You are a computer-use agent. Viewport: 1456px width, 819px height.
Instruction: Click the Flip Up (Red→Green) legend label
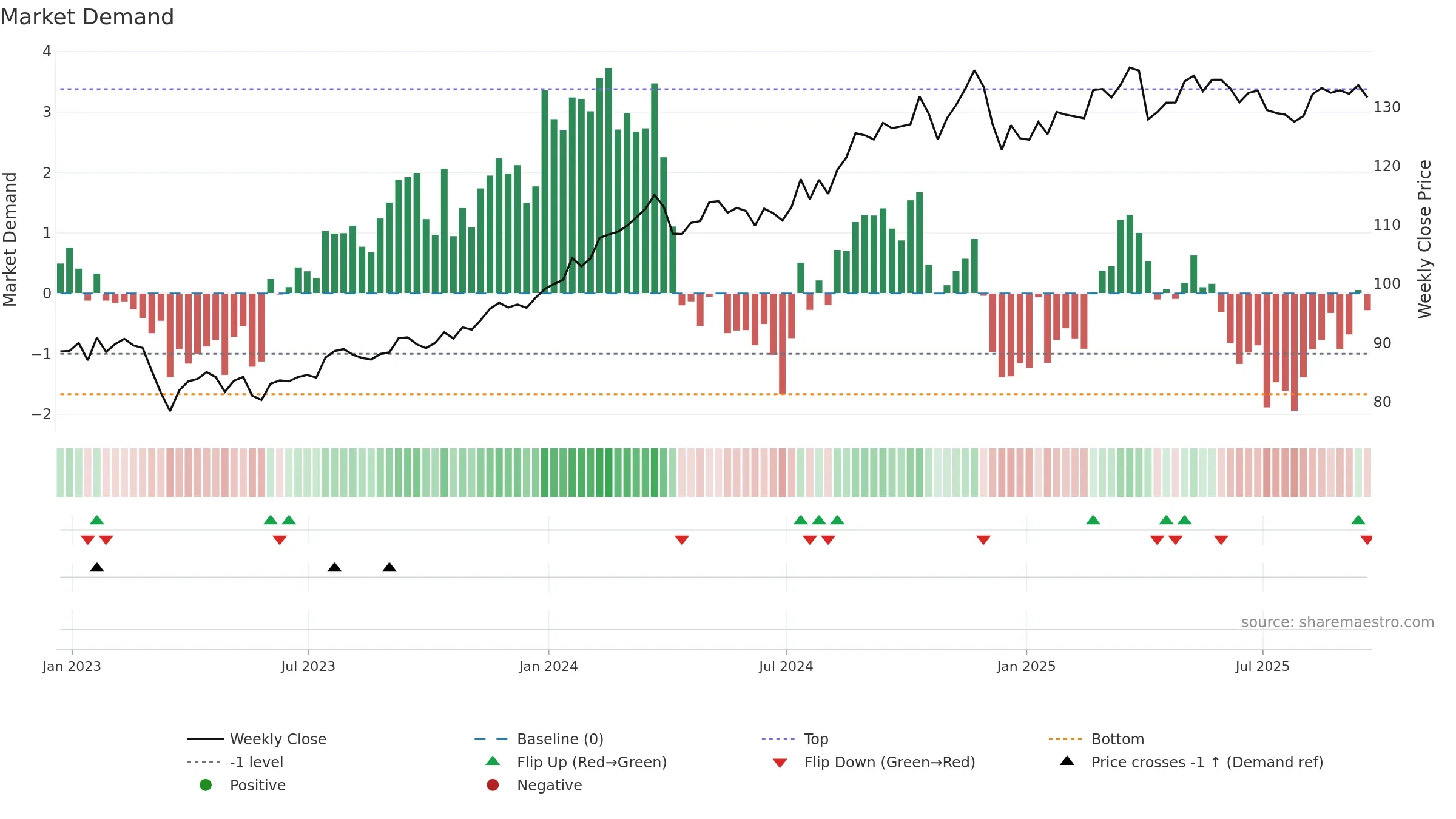tap(591, 762)
